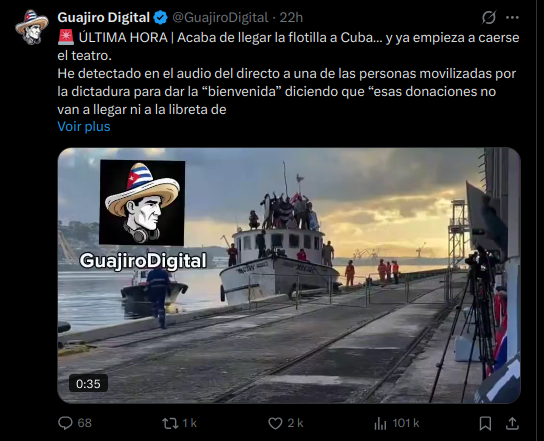The width and height of the screenshot is (544, 441).
Task: Like the post with the heart icon
Action: click(x=275, y=423)
